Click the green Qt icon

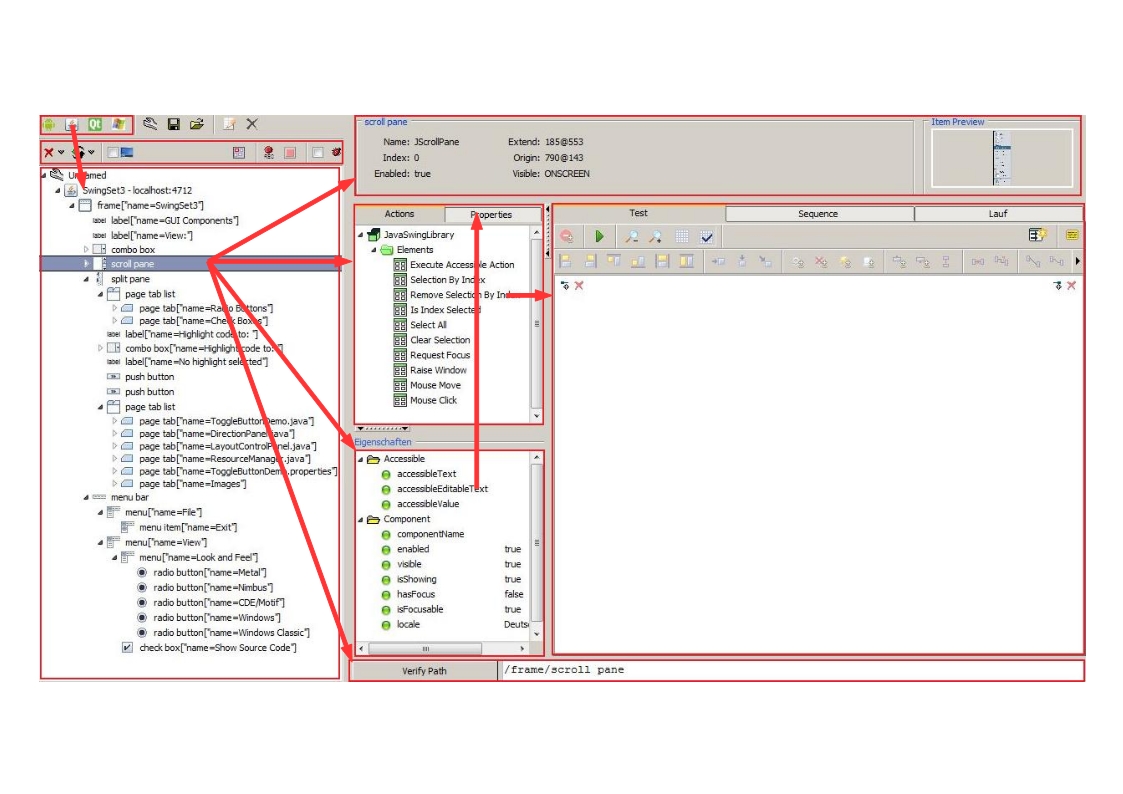coord(96,124)
